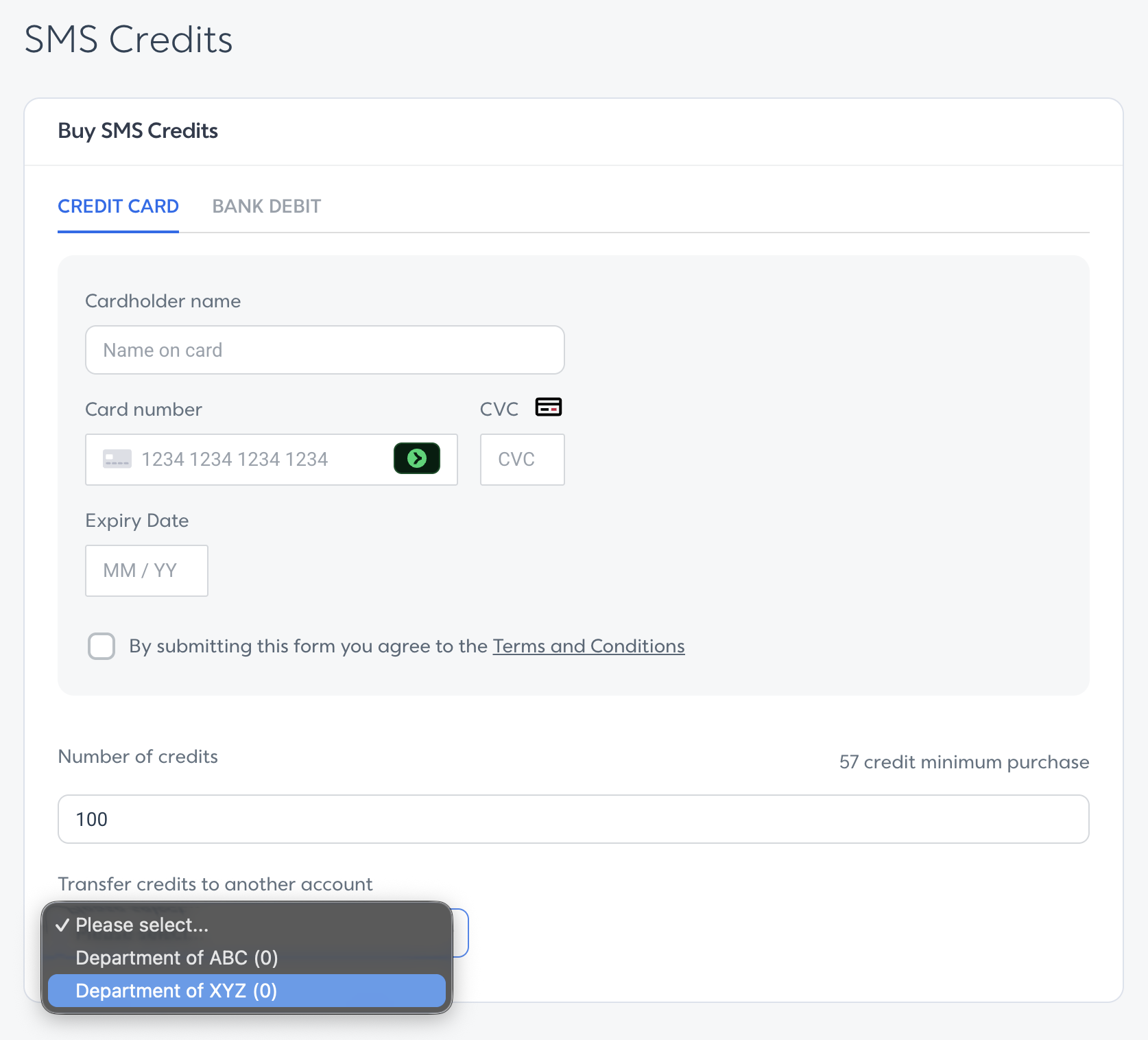Click the grey card brand icon in card number field

pos(117,459)
